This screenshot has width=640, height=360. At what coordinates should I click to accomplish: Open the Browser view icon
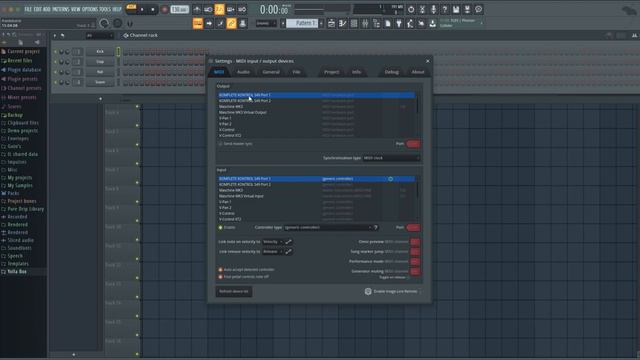pos(376,24)
